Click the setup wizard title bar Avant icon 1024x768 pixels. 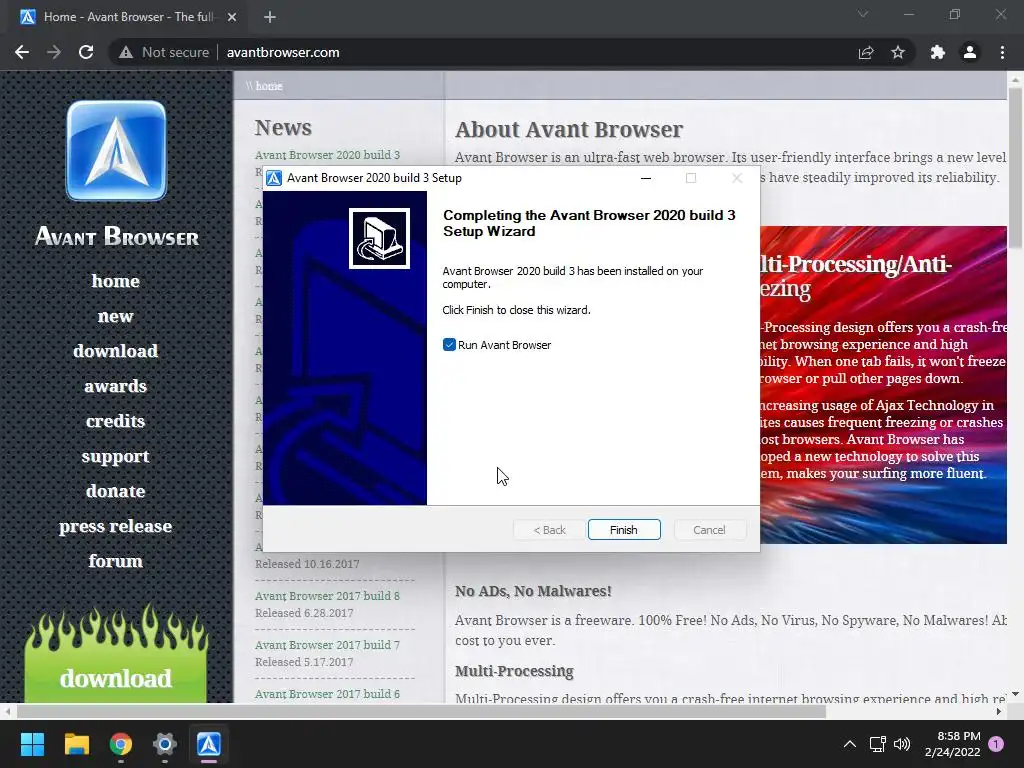click(274, 178)
